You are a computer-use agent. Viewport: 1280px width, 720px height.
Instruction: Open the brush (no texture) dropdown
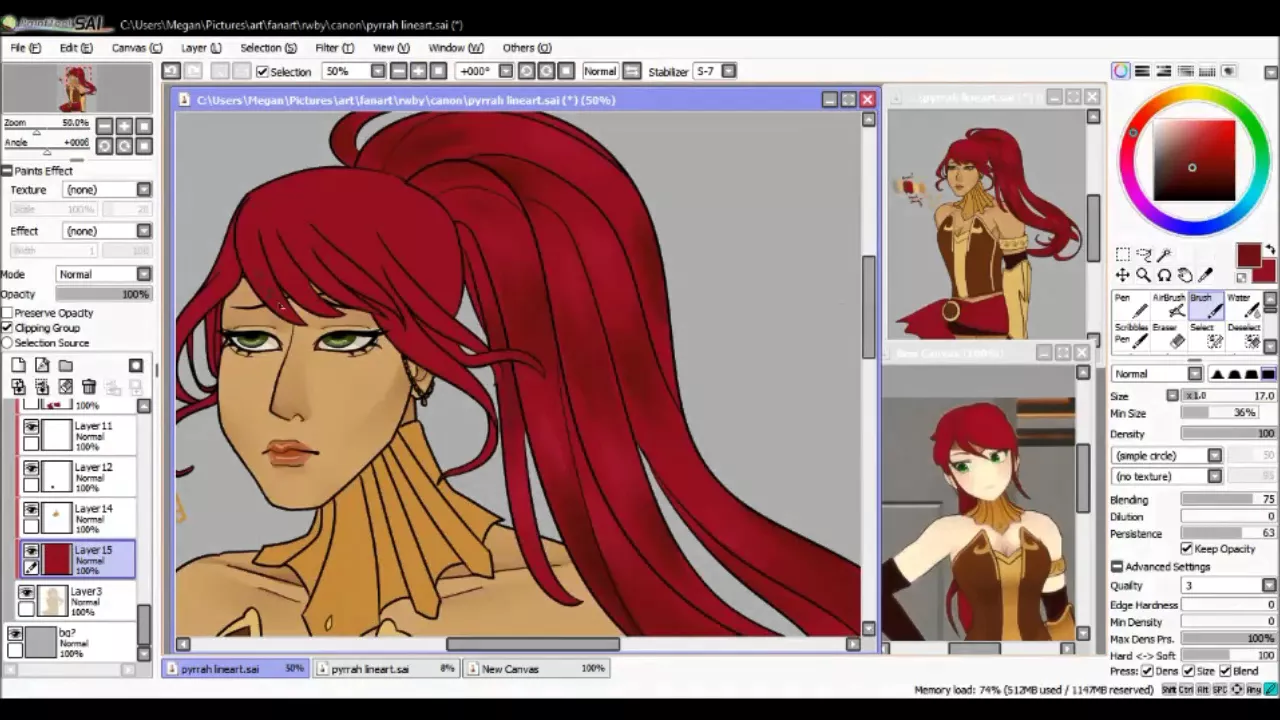click(x=1214, y=477)
